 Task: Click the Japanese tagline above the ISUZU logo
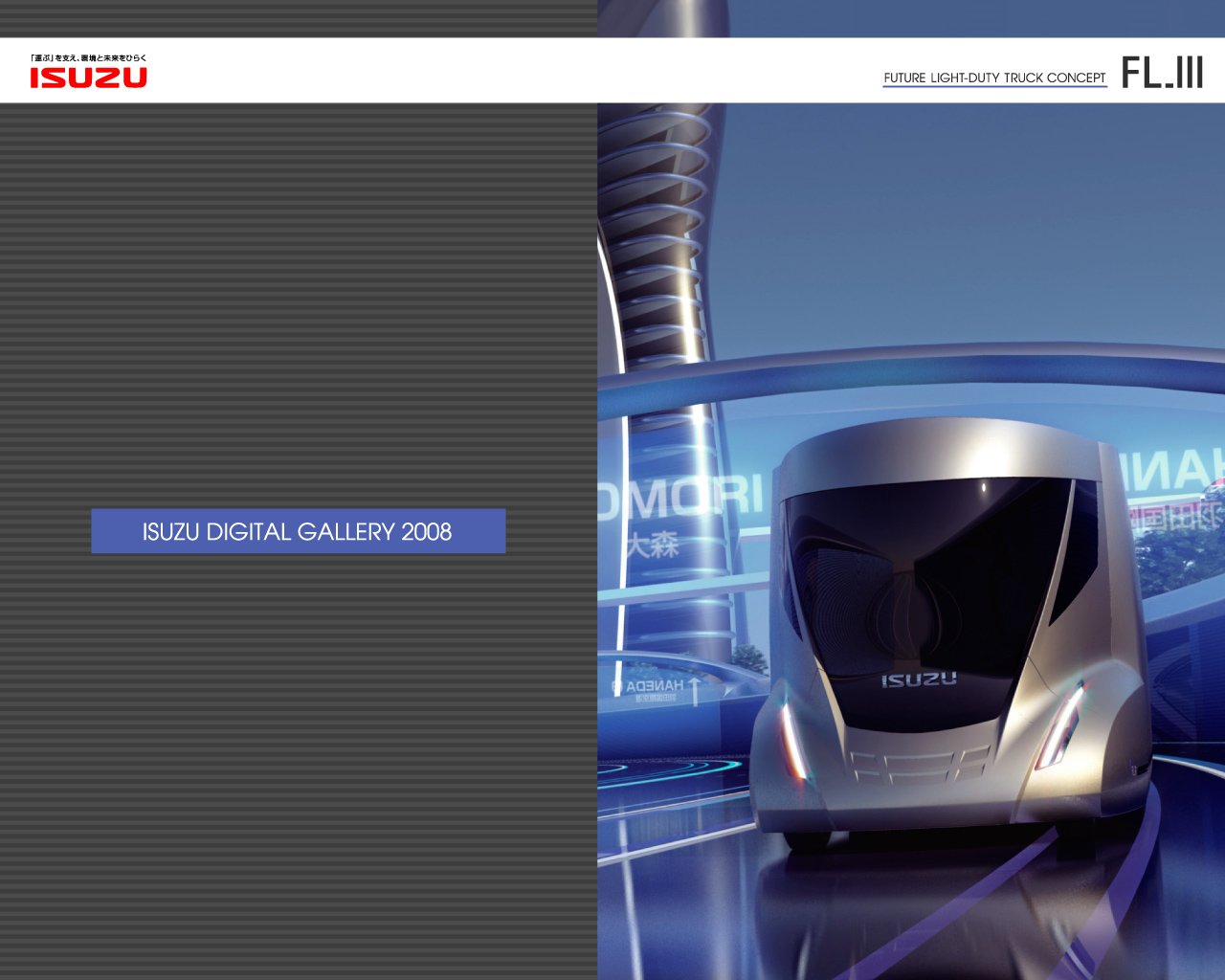click(86, 56)
